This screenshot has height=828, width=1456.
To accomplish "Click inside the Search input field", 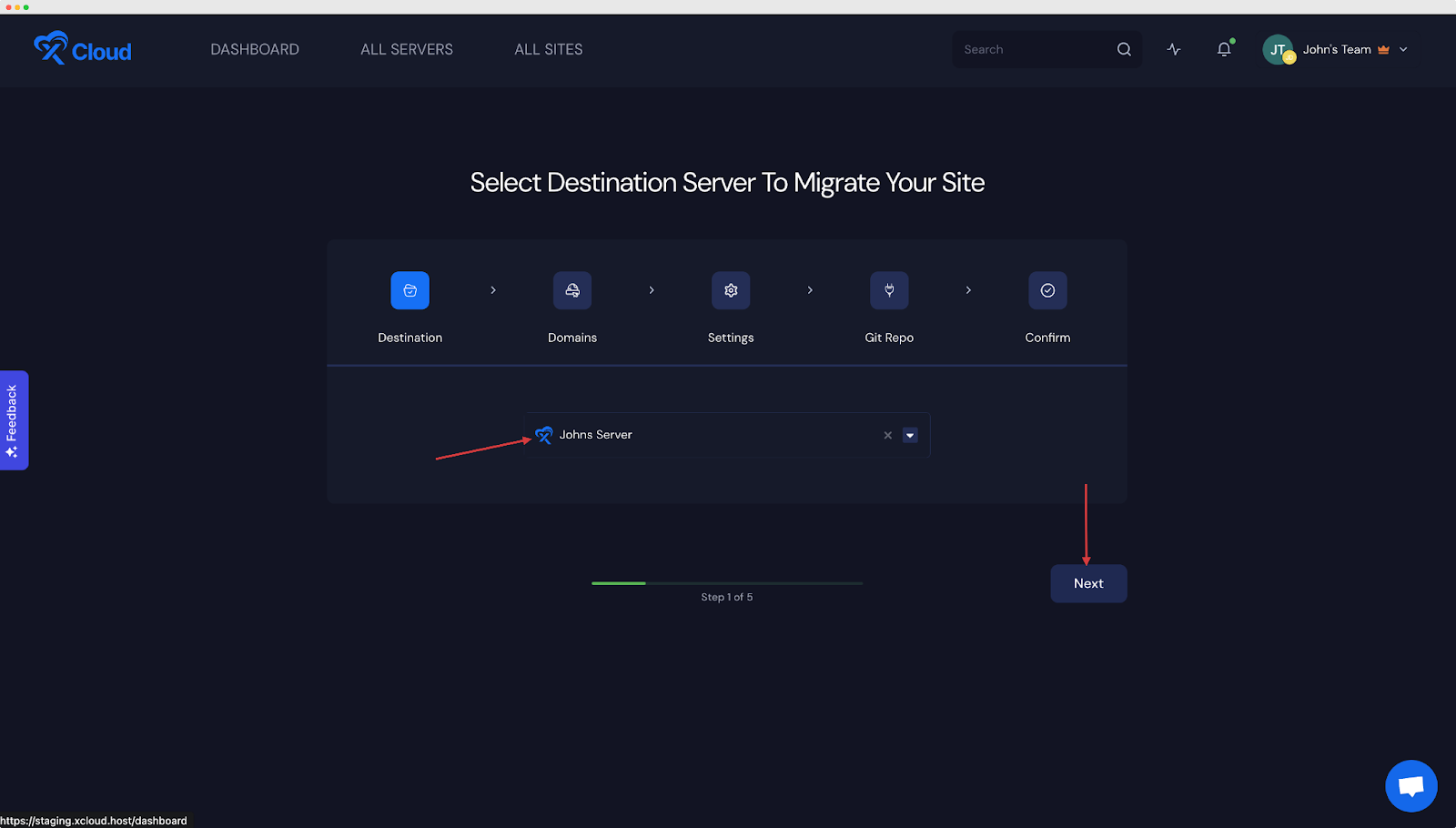I will pyautogui.click(x=1028, y=49).
